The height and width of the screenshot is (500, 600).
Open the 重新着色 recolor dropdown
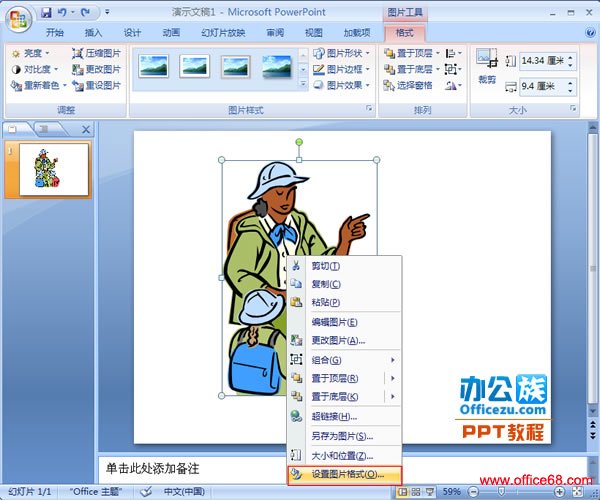pyautogui.click(x=39, y=85)
